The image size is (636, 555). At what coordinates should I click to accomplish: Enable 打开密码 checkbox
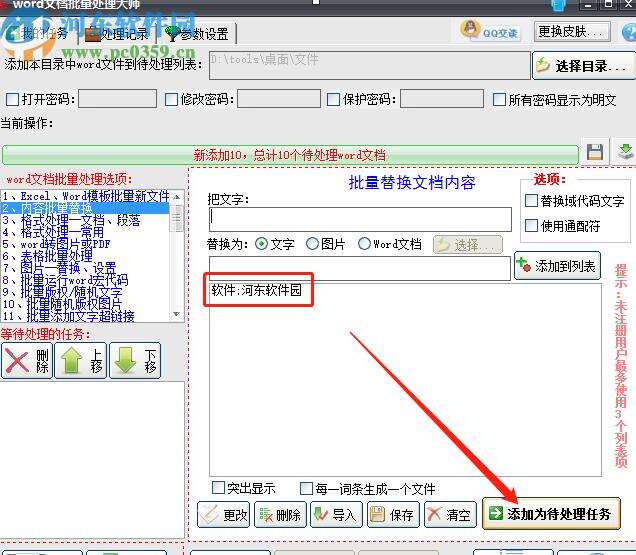tap(13, 99)
